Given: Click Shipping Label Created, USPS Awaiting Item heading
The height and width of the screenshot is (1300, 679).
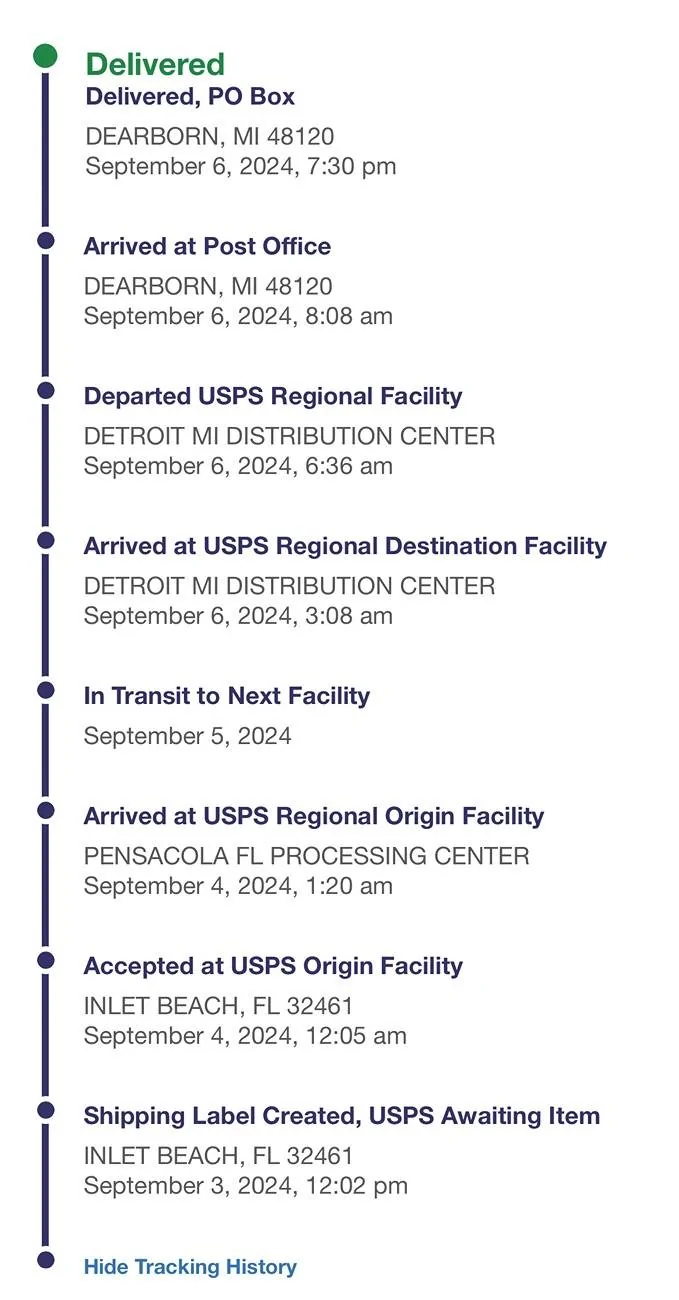Looking at the screenshot, I should tap(342, 1116).
